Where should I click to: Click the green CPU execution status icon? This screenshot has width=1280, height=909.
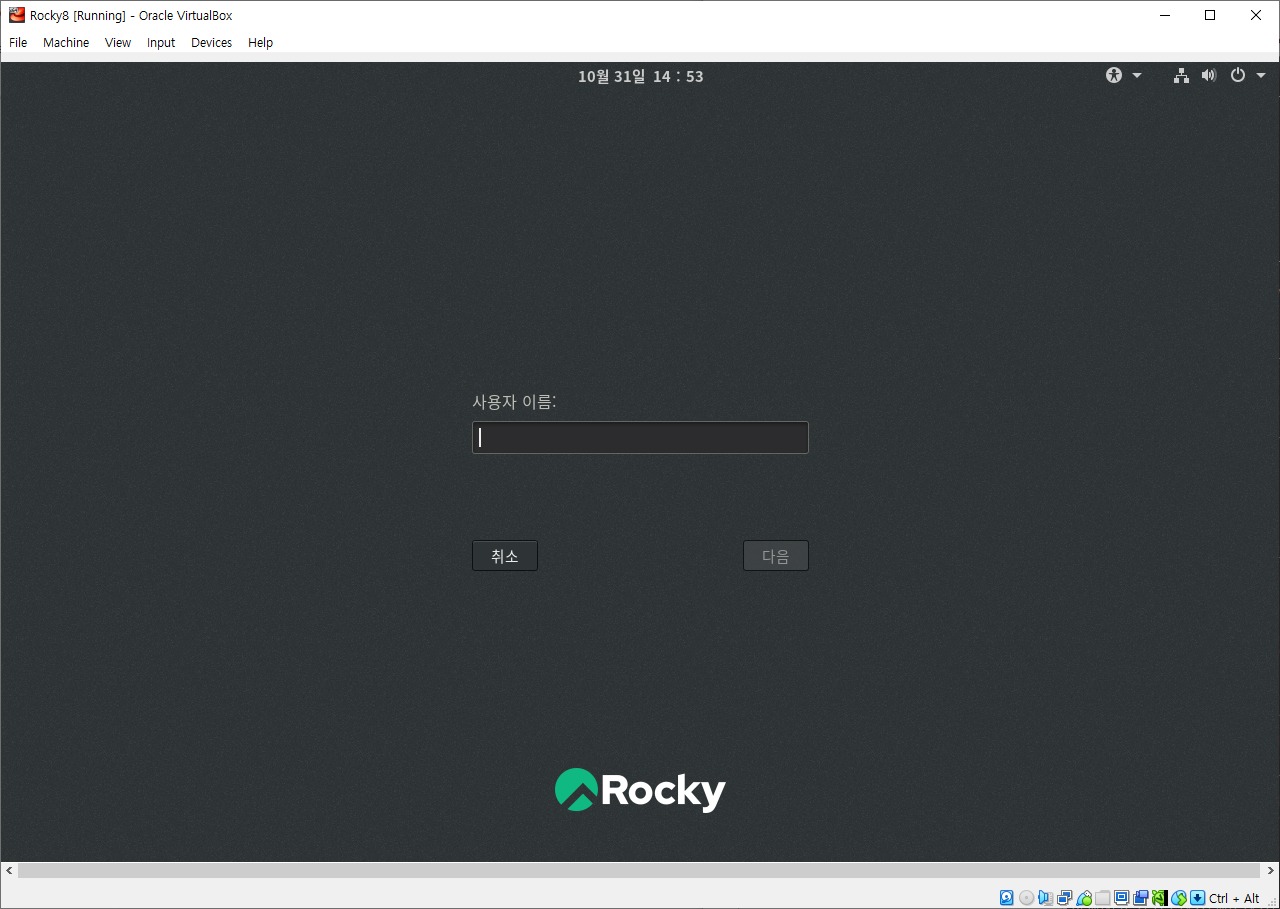point(1159,898)
